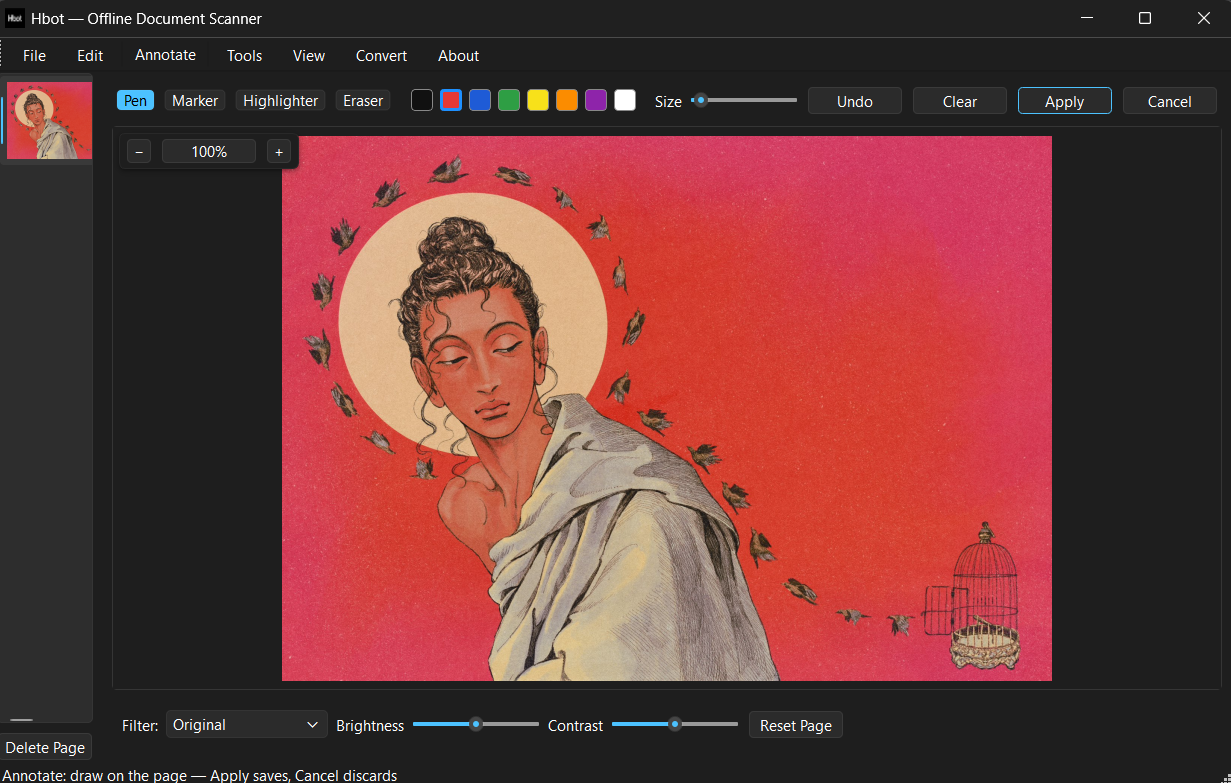The width and height of the screenshot is (1231, 783).
Task: Choose the Eraser tool
Action: point(363,100)
